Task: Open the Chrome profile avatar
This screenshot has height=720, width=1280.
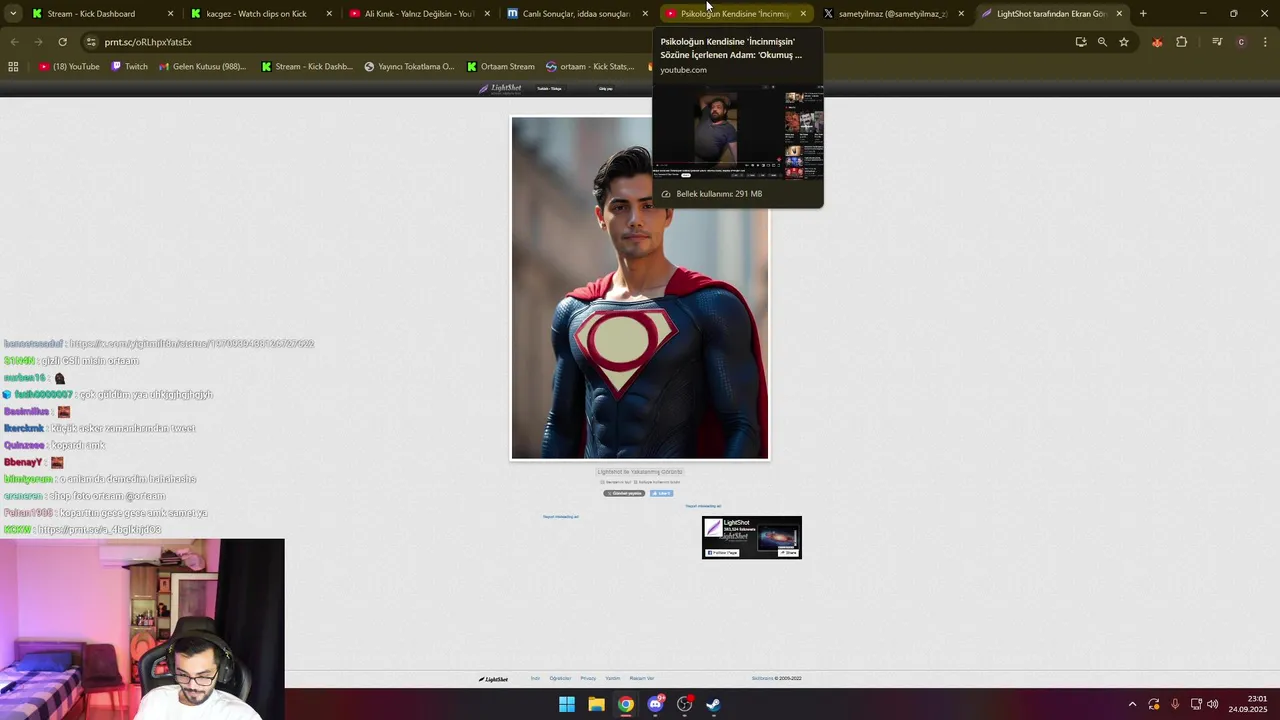Action: point(1241,42)
